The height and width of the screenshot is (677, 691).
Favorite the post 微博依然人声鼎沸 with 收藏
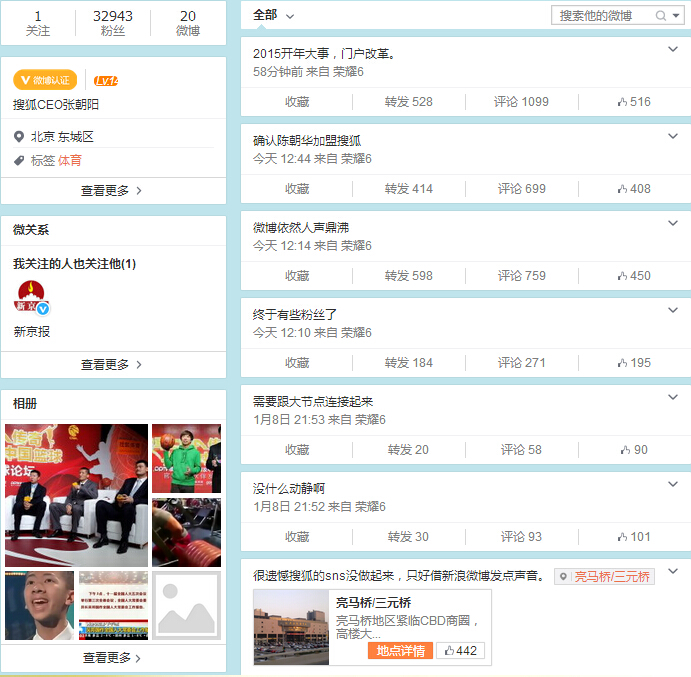[x=297, y=276]
